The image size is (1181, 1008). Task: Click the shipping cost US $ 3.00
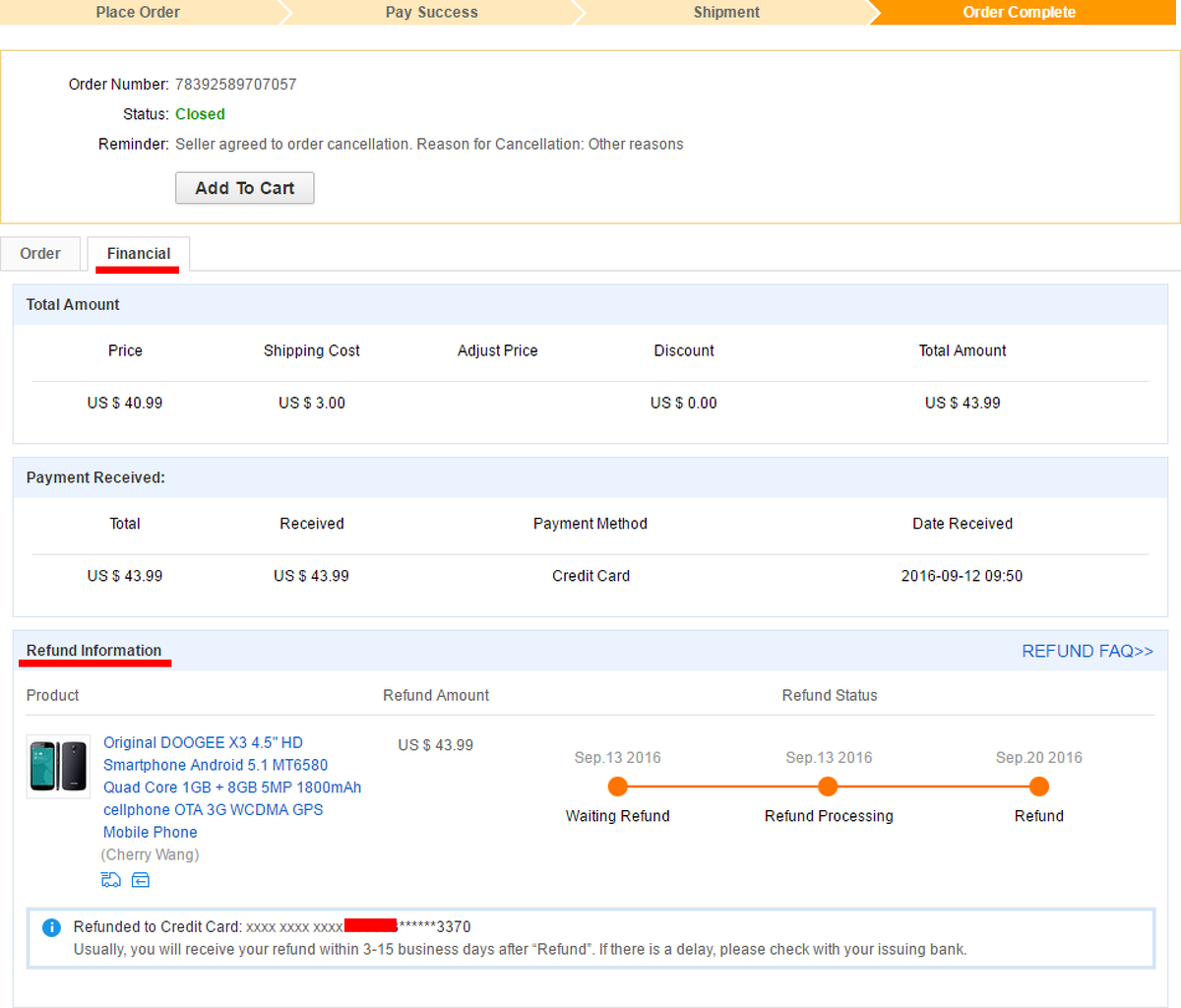pos(312,403)
